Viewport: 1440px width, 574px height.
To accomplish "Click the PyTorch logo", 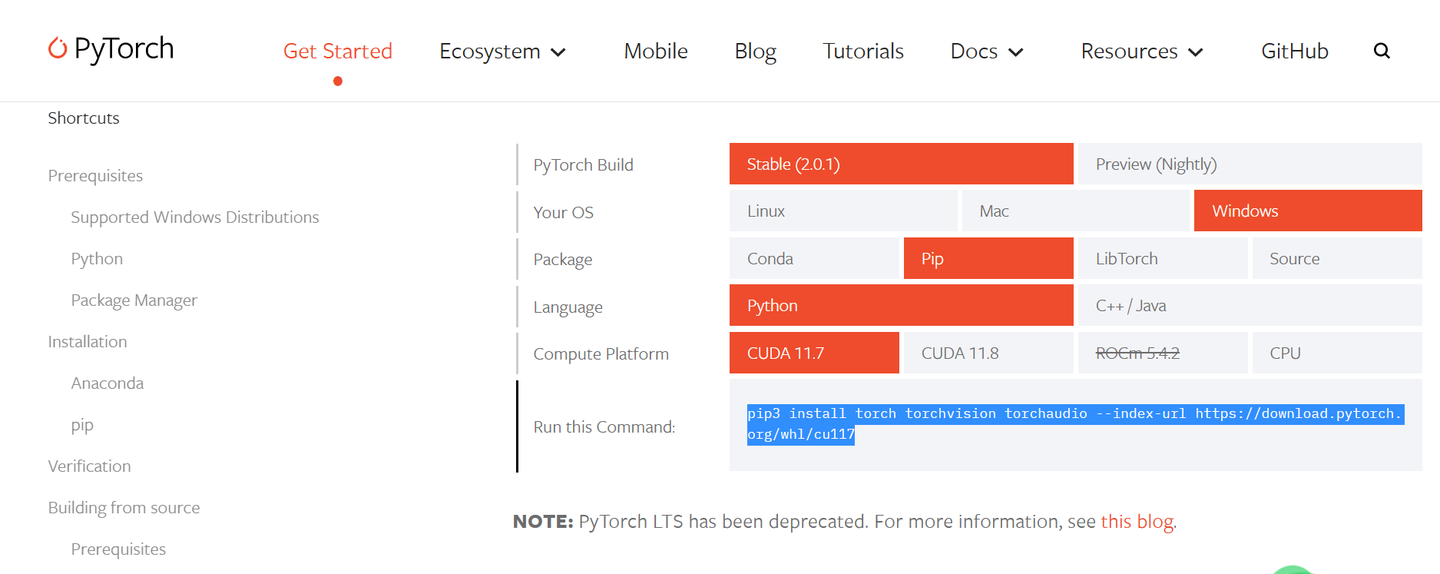I will point(111,49).
